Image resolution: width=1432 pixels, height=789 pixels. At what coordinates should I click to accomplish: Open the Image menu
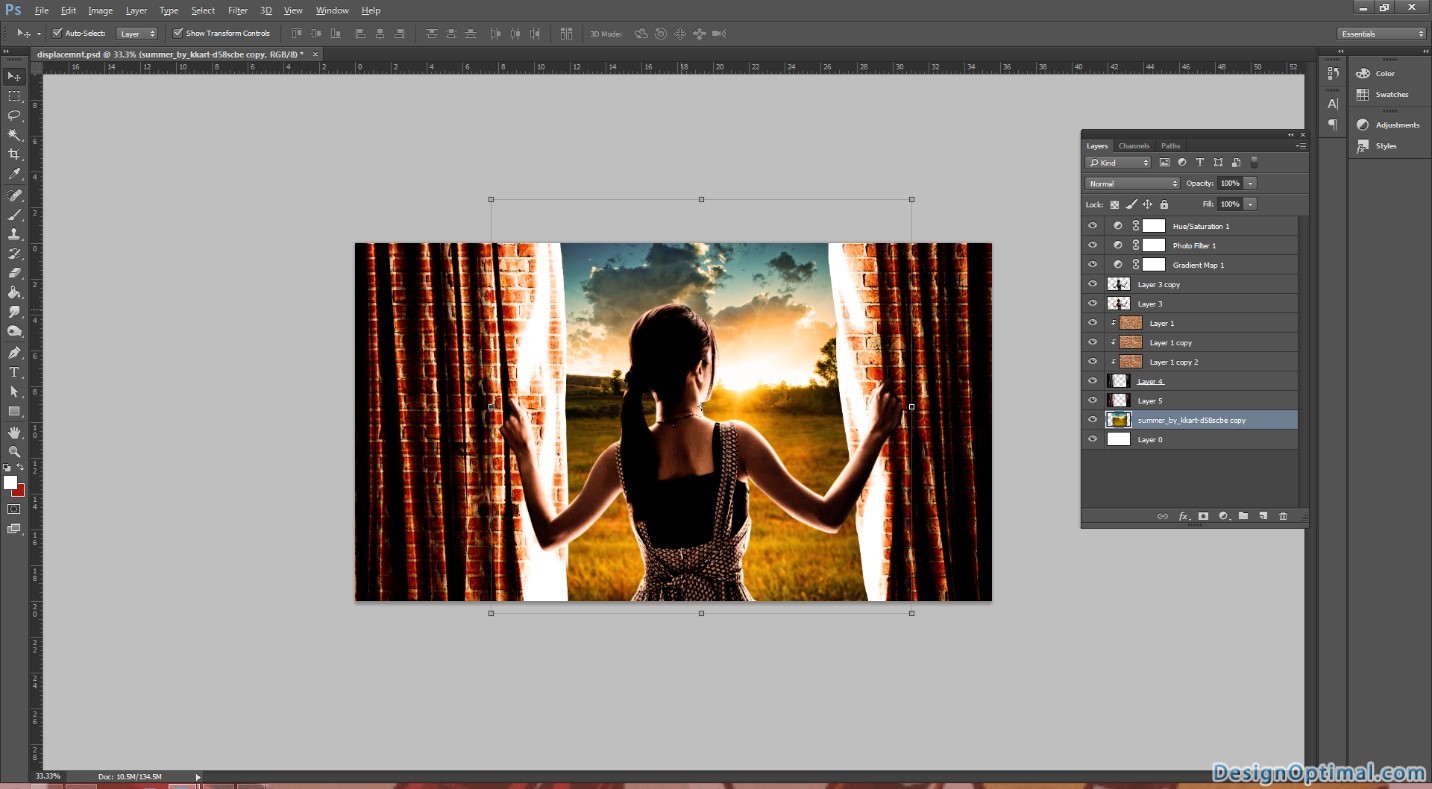(x=100, y=10)
